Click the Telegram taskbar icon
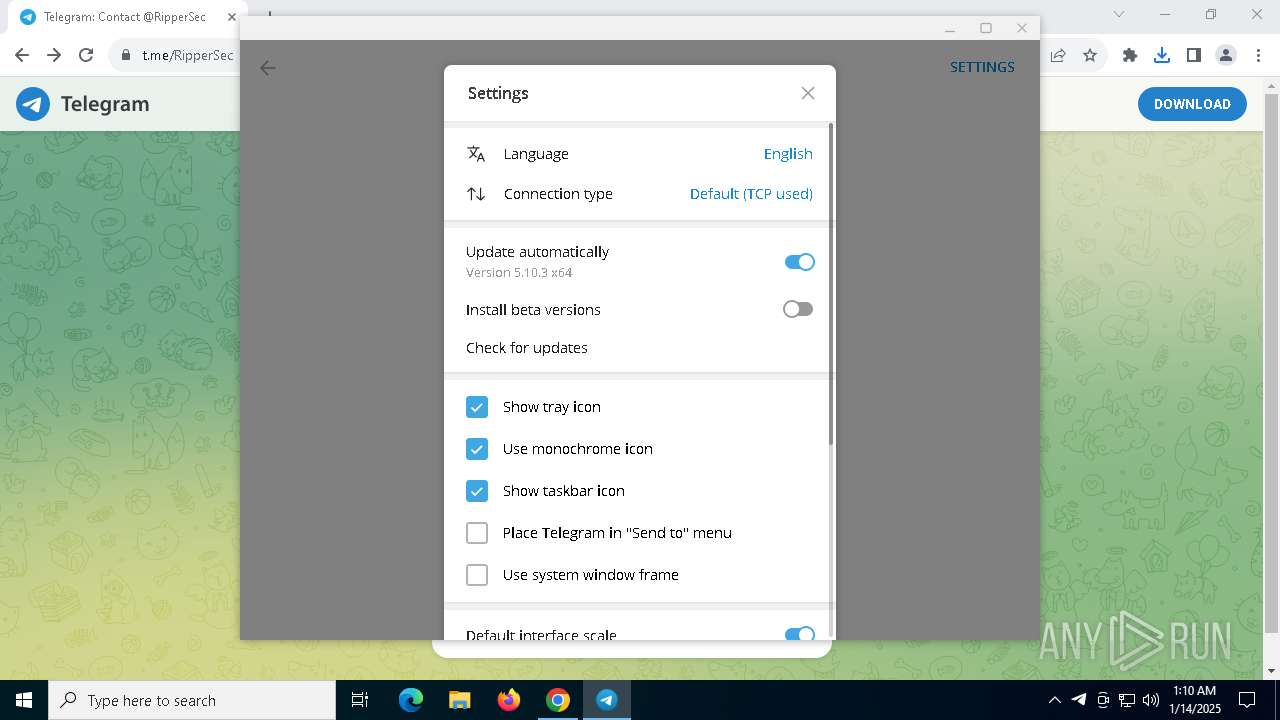Screen dimensions: 1280x720 (x=607, y=700)
